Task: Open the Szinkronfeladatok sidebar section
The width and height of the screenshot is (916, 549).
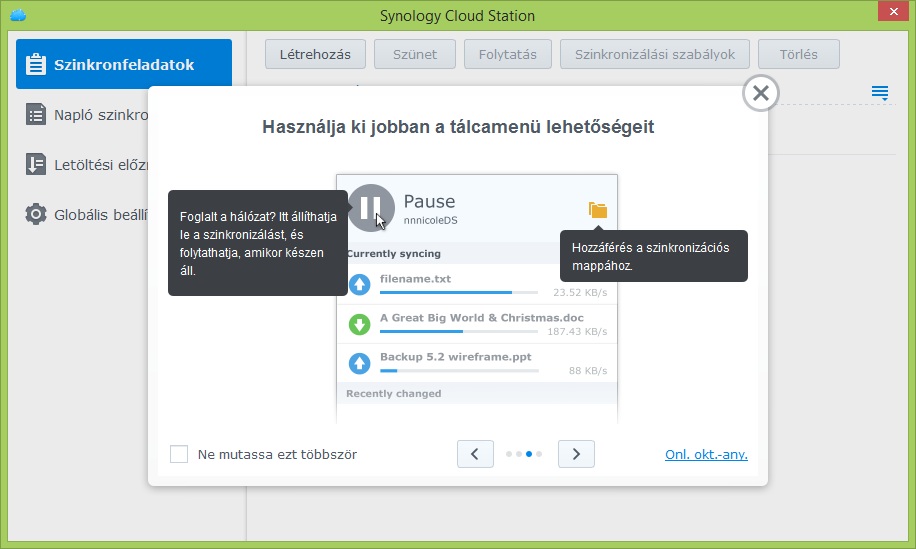Action: coord(124,64)
